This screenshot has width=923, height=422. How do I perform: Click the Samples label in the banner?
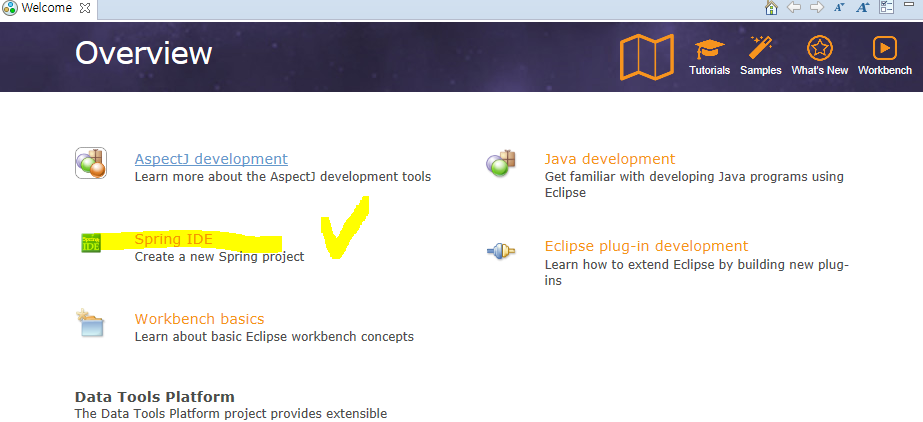[x=761, y=70]
